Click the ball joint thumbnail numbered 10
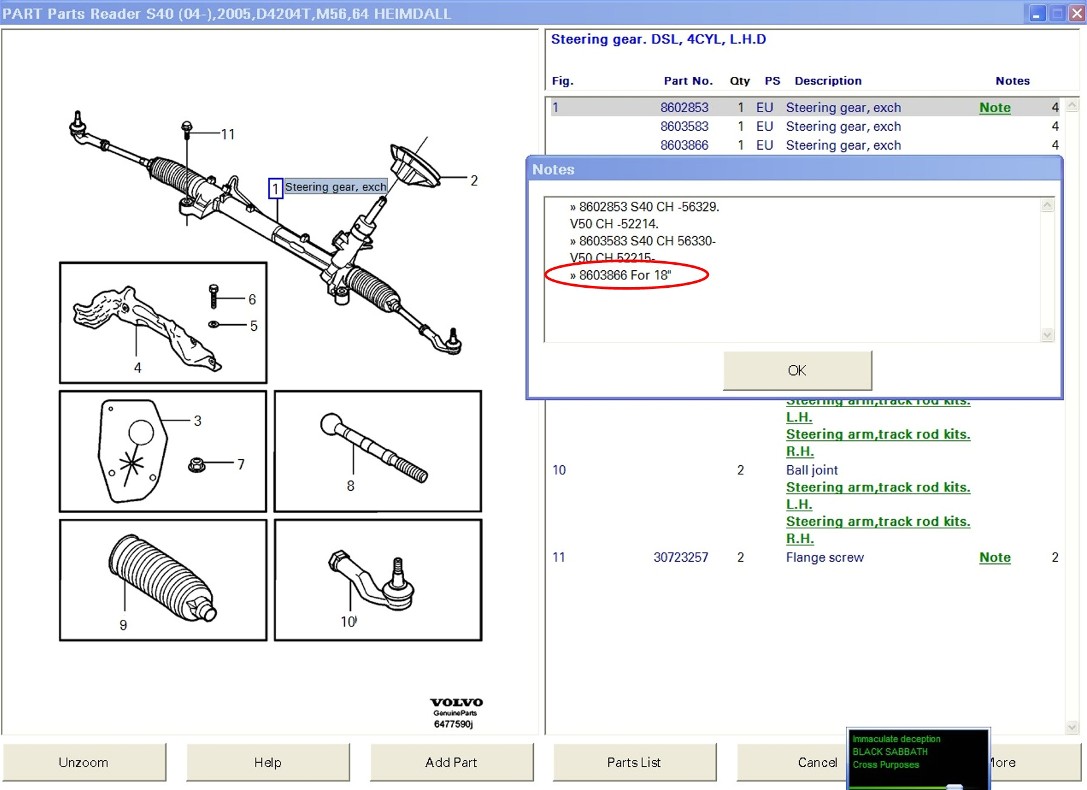The width and height of the screenshot is (1087, 790). point(378,580)
